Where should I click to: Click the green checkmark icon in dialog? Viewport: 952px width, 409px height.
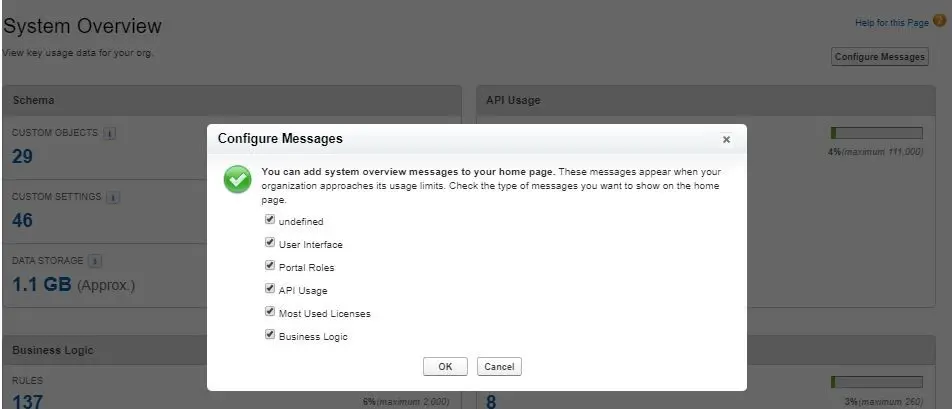pos(237,180)
